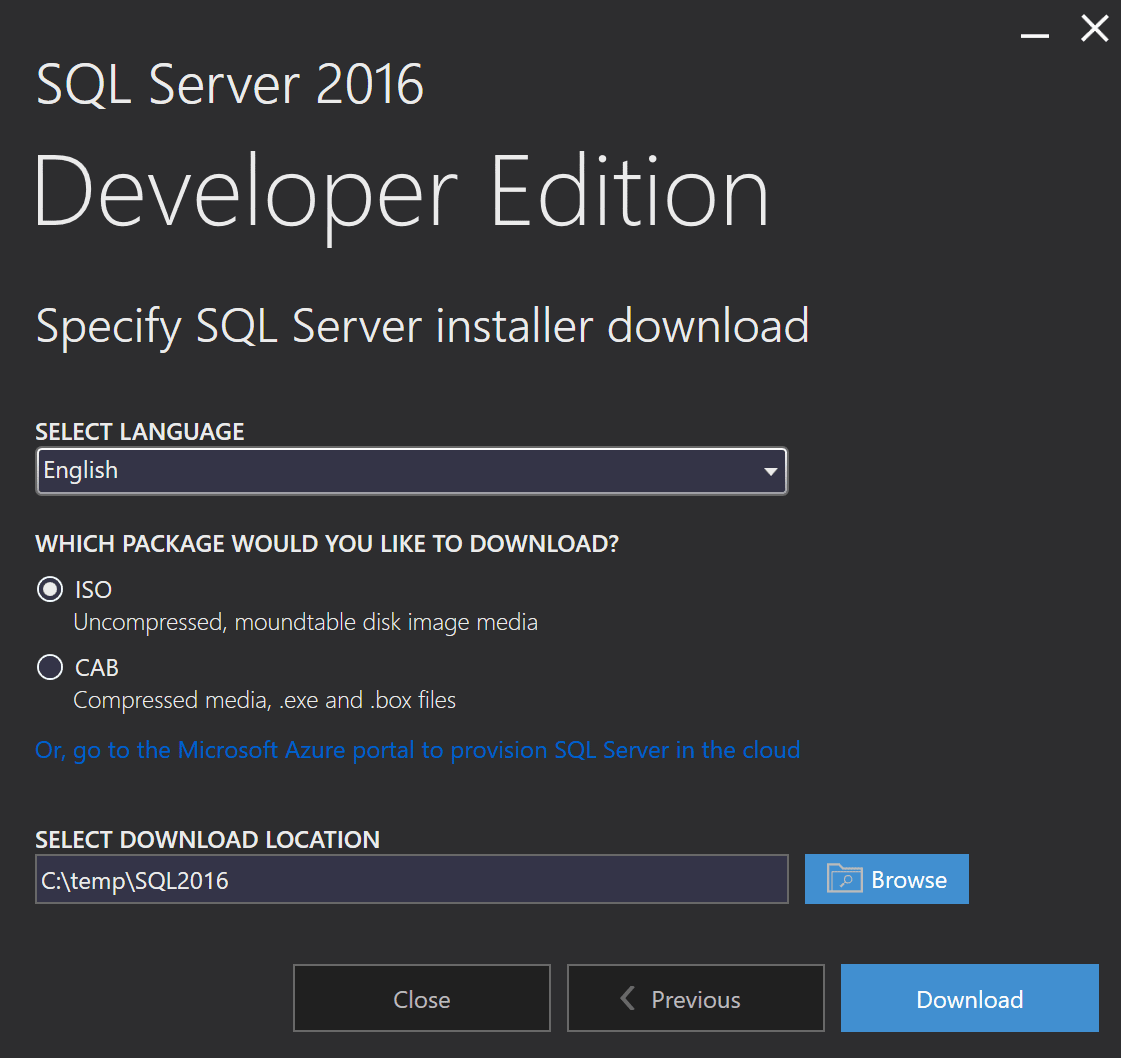Screen dimensions: 1121x1058
Task: Go back with the Previous button
Action: [x=696, y=998]
